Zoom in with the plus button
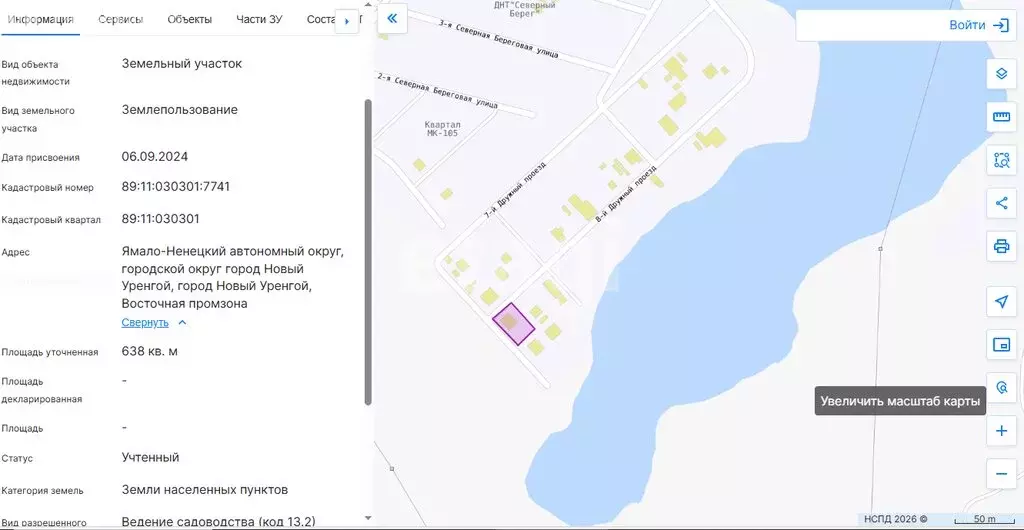1024x530 pixels. point(1001,431)
